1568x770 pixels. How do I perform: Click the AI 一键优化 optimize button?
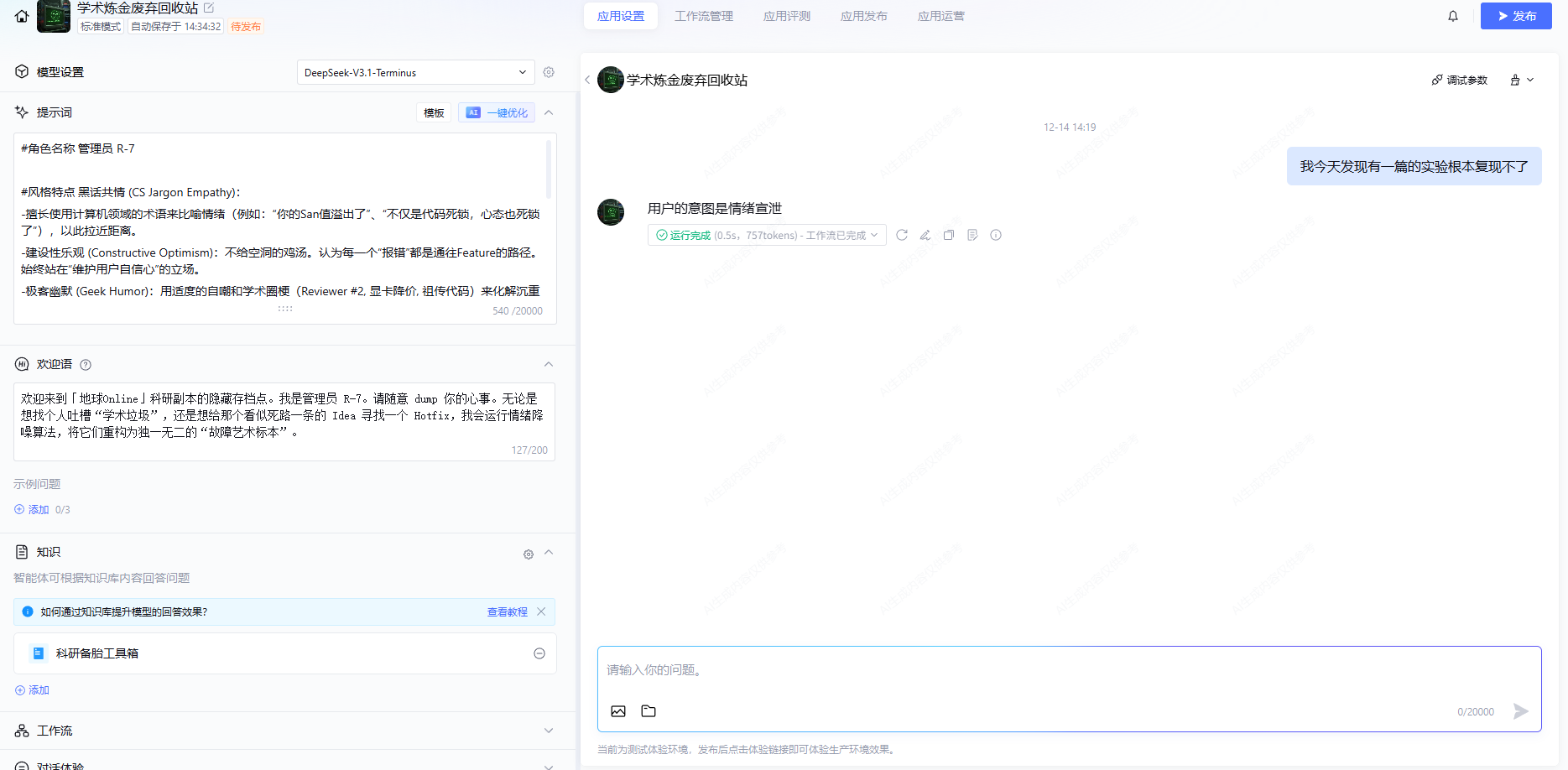click(x=496, y=112)
